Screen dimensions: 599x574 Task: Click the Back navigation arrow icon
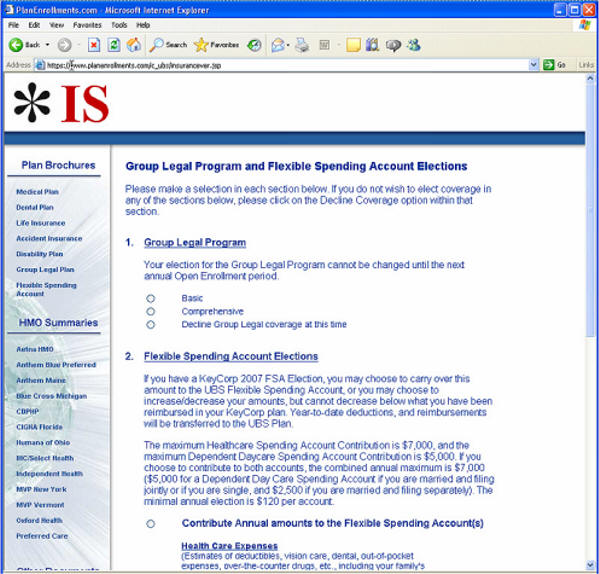point(16,45)
